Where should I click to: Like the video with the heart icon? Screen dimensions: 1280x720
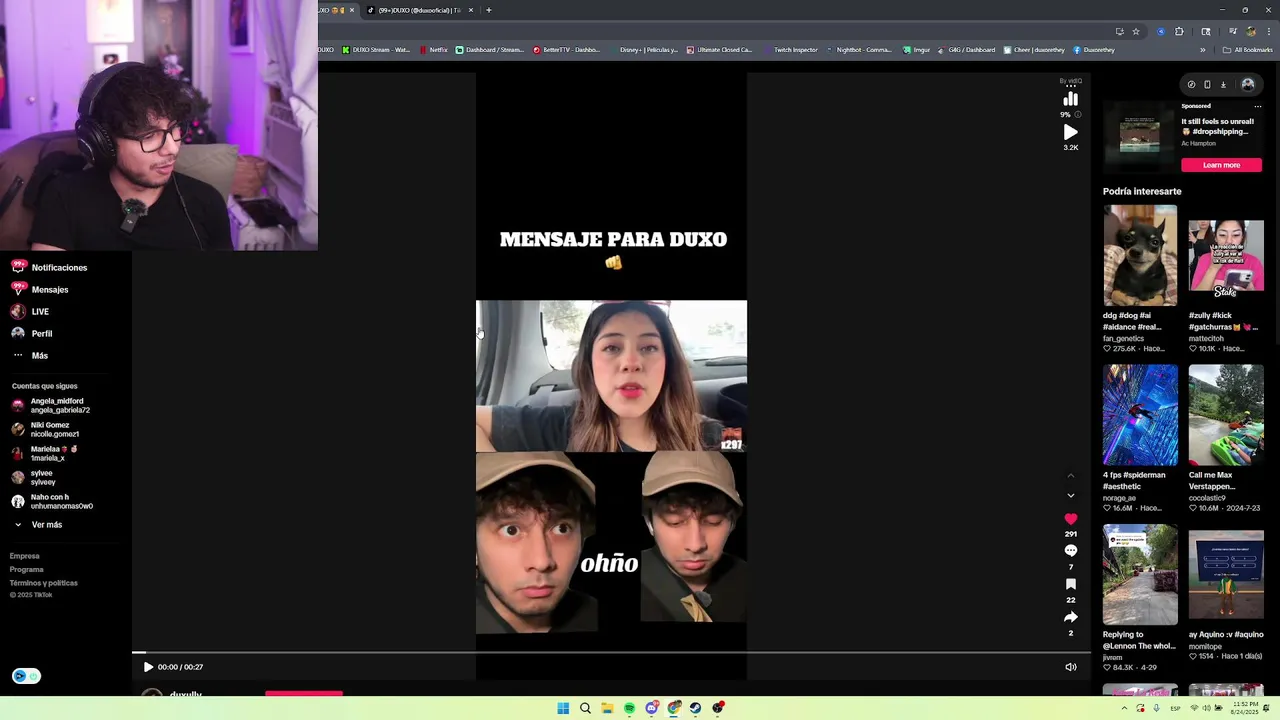tap(1071, 519)
